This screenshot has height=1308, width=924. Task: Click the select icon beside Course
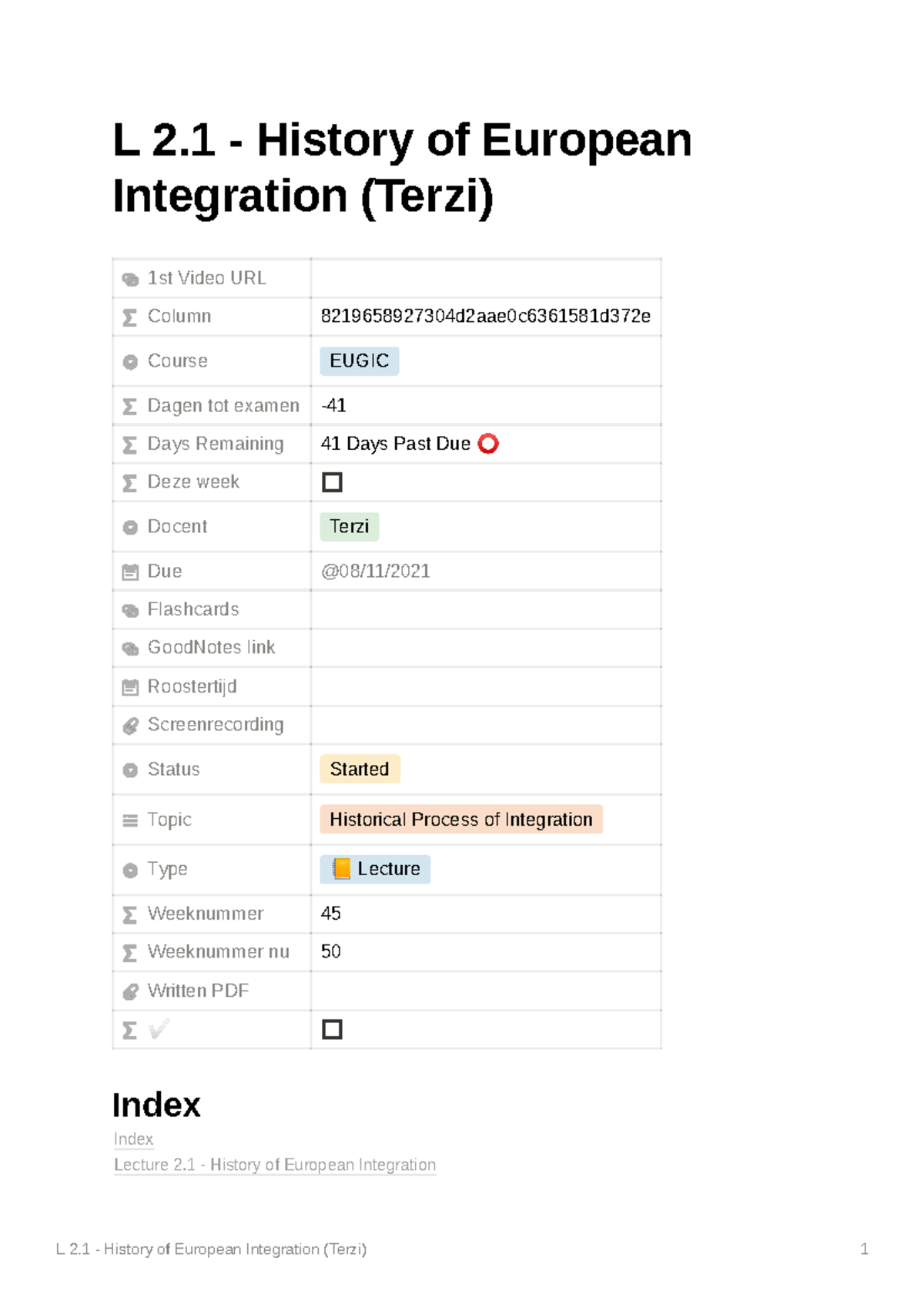click(130, 362)
